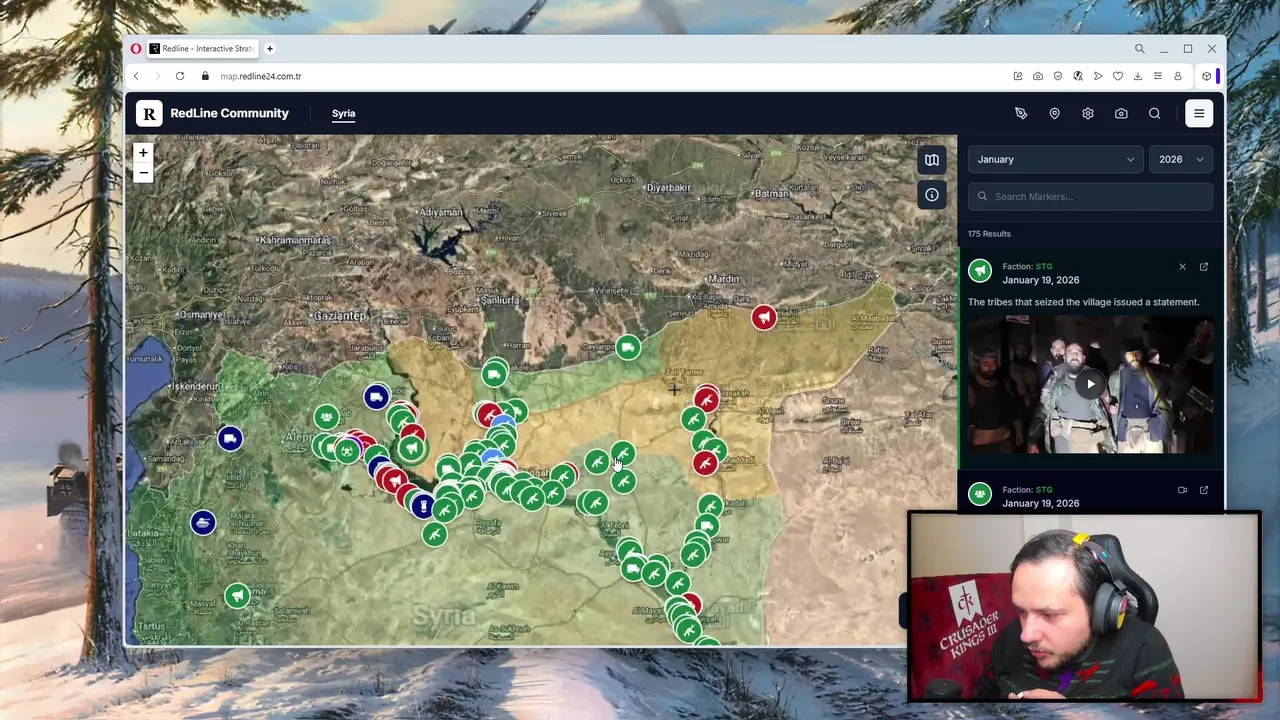Open the Opera menu logo
Screen dimensions: 1280x720
click(x=136, y=48)
